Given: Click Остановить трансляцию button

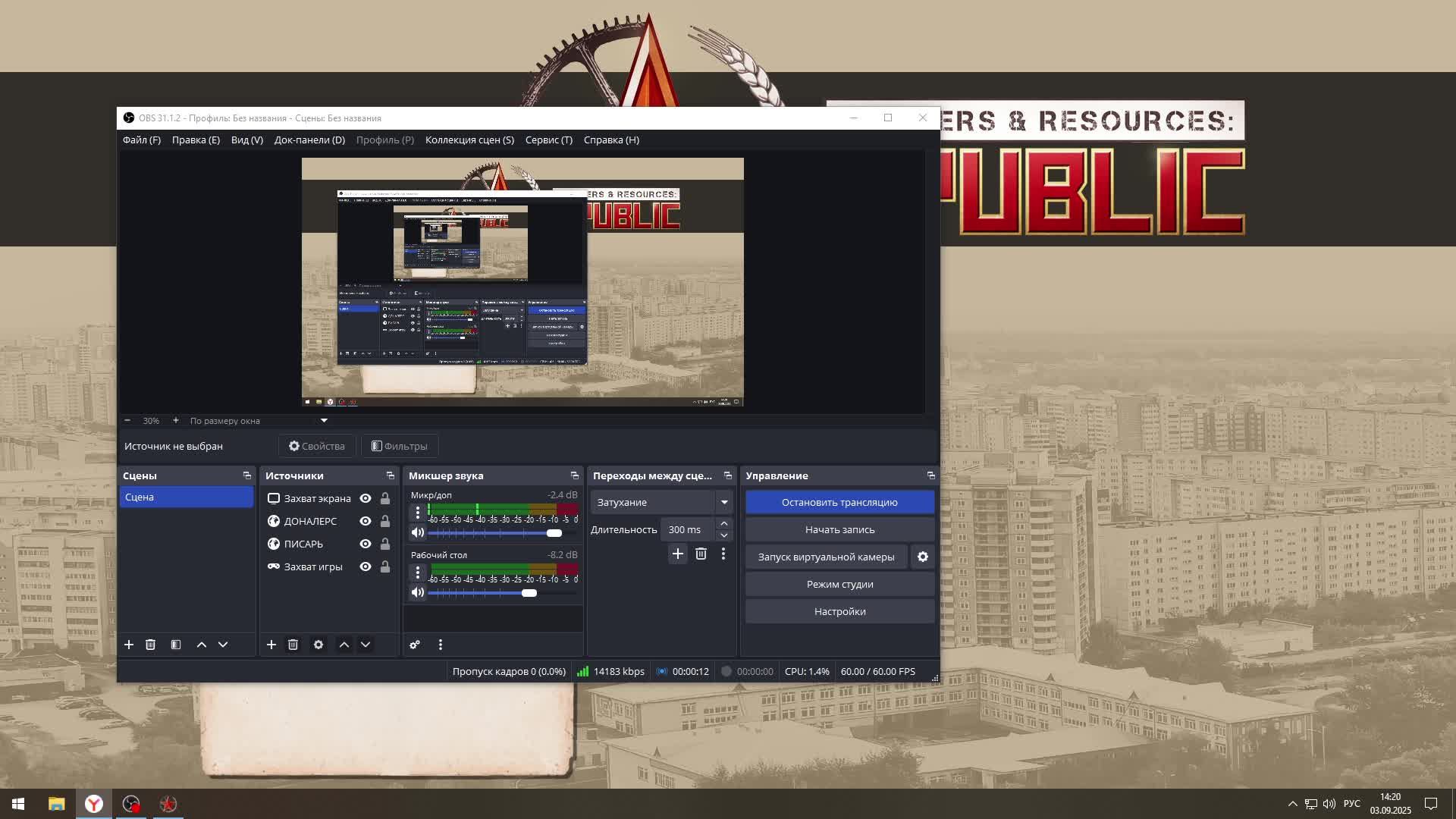Looking at the screenshot, I should 839,502.
